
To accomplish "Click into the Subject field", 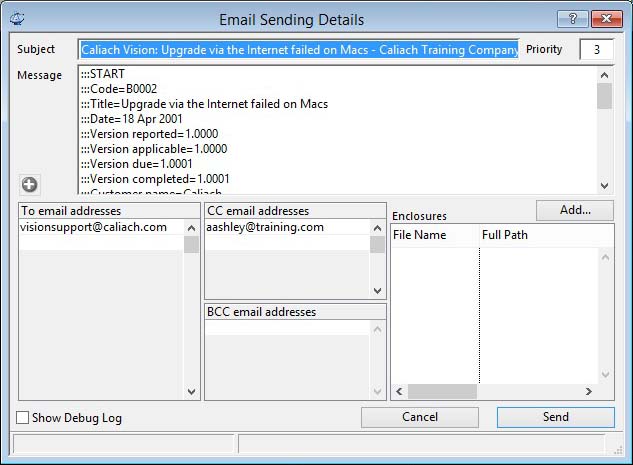I will [299, 50].
